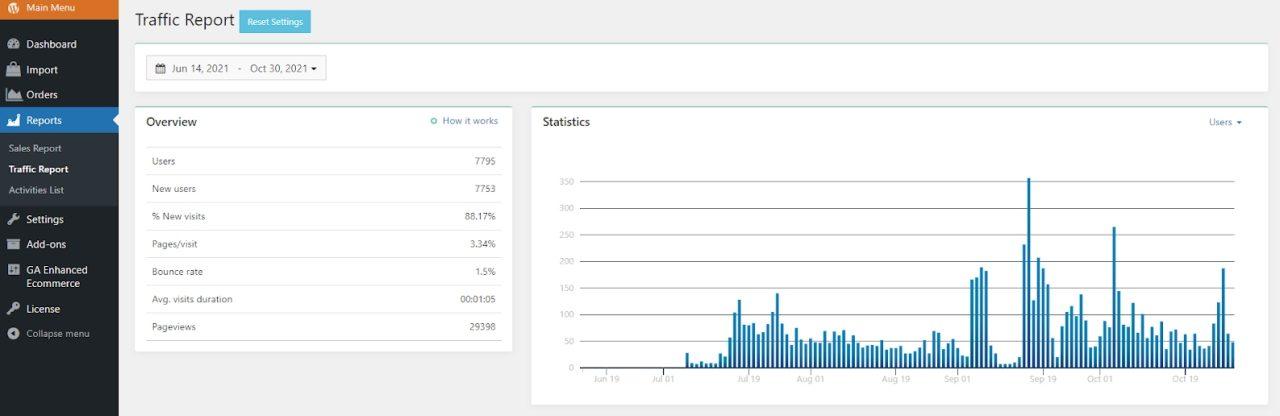Open the date range dropdown
1280x416 pixels.
(x=236, y=68)
